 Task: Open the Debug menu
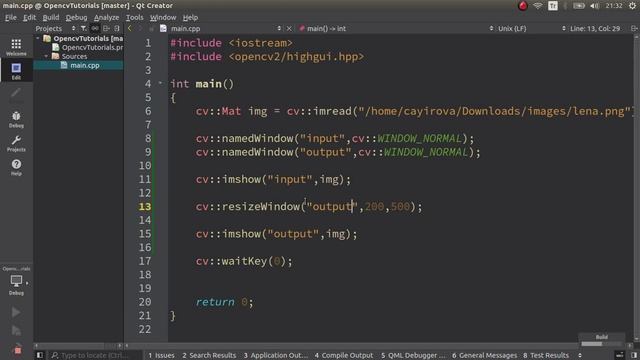click(x=76, y=17)
